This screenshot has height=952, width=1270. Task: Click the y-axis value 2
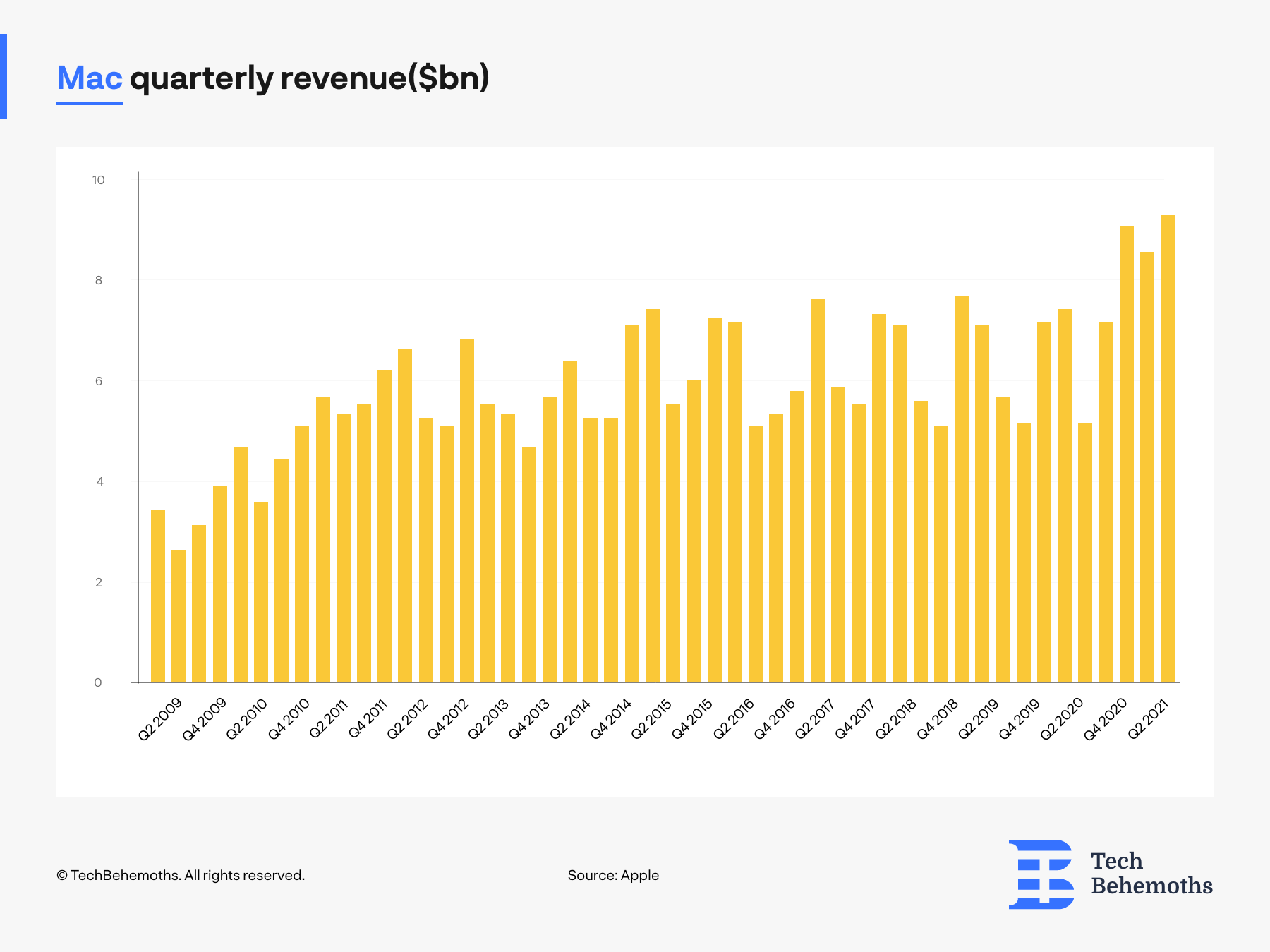click(x=99, y=582)
